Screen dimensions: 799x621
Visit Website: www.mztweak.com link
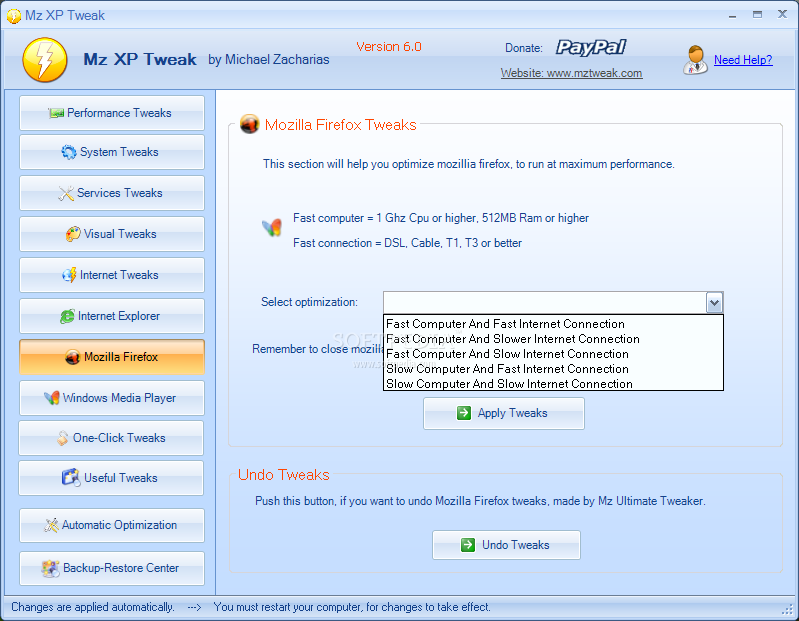pyautogui.click(x=571, y=73)
